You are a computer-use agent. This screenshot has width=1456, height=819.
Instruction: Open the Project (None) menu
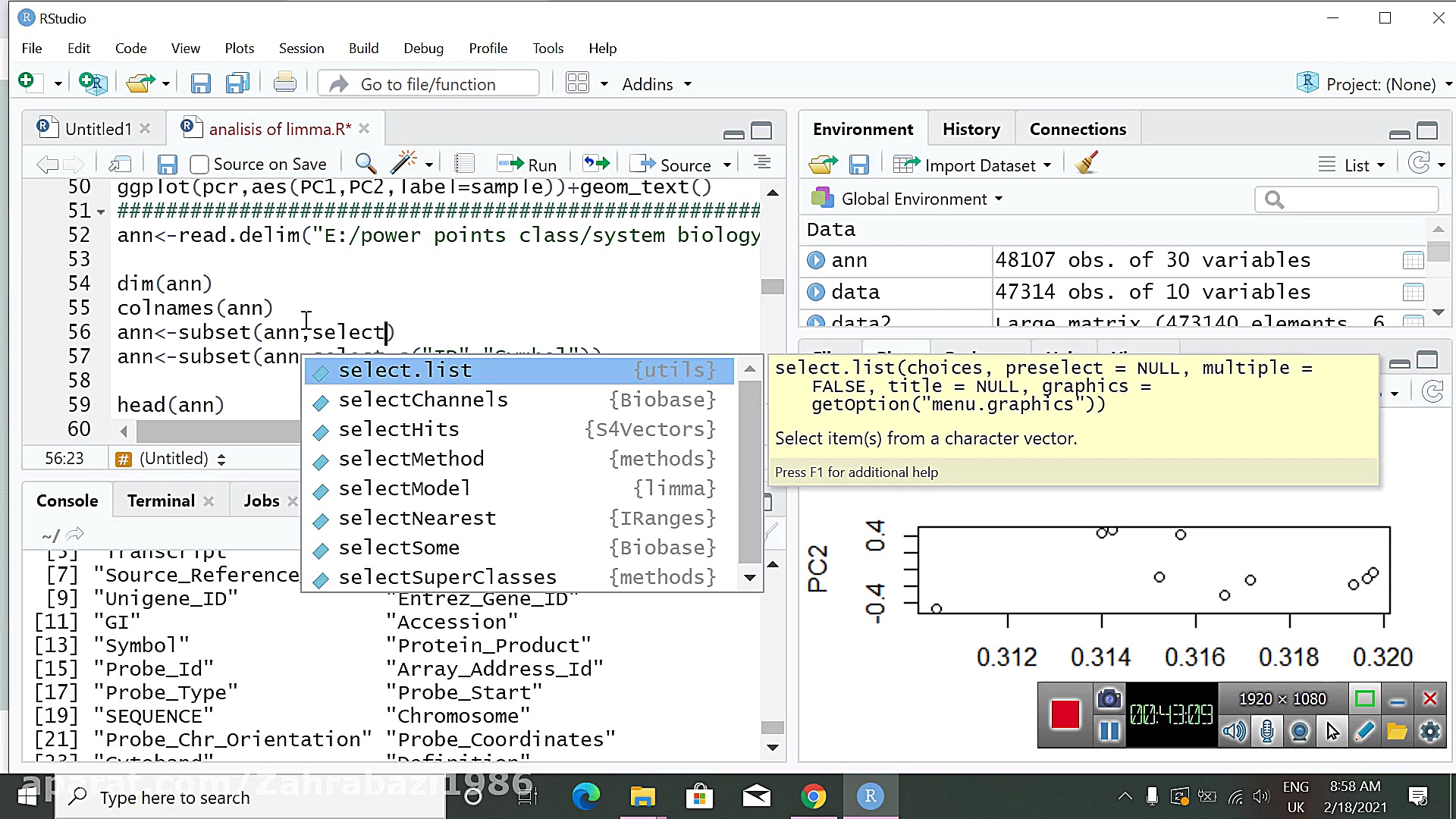pyautogui.click(x=1374, y=83)
